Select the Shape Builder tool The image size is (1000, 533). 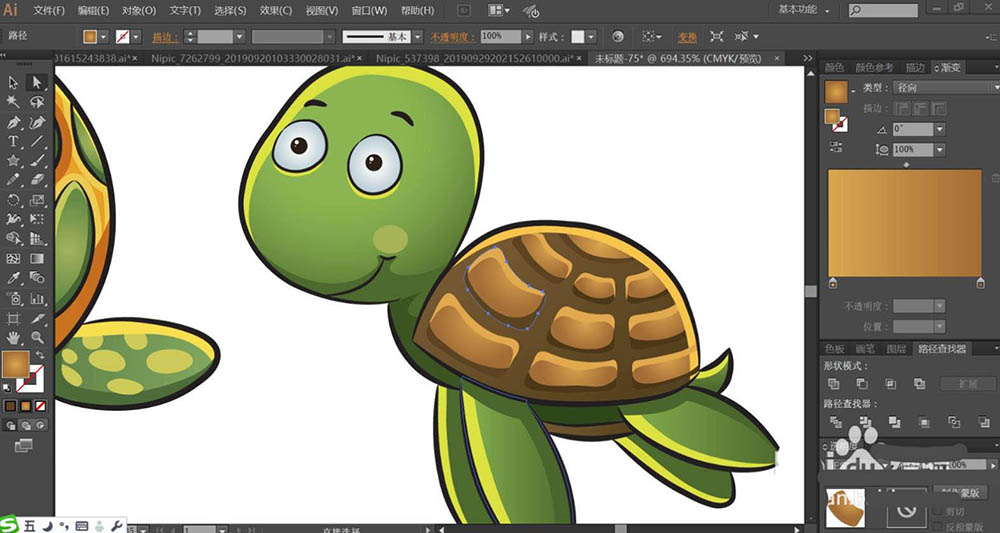[13, 239]
